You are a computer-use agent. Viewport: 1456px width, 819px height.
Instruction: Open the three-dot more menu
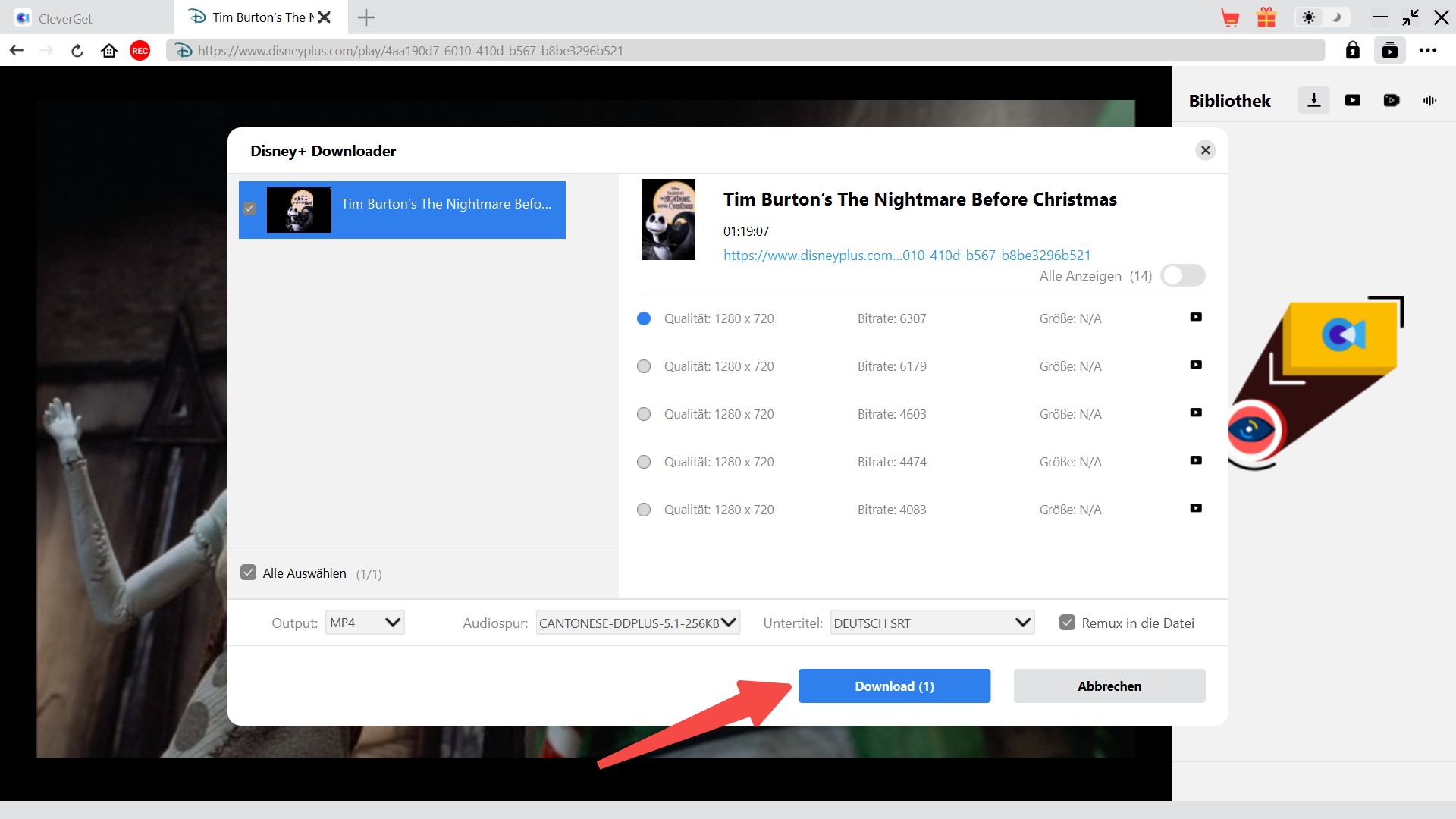point(1428,51)
